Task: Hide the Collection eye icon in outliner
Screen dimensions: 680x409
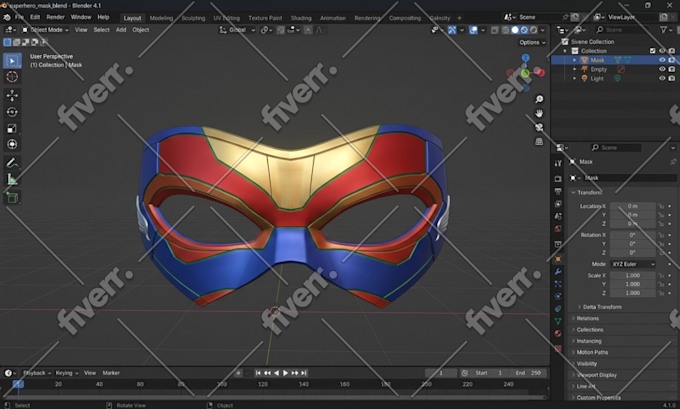Action: [x=662, y=51]
